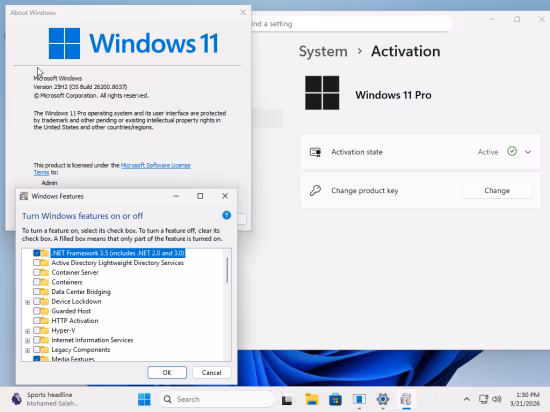The width and height of the screenshot is (550, 412).
Task: Select the Media Features tree row
Action: pos(73,359)
